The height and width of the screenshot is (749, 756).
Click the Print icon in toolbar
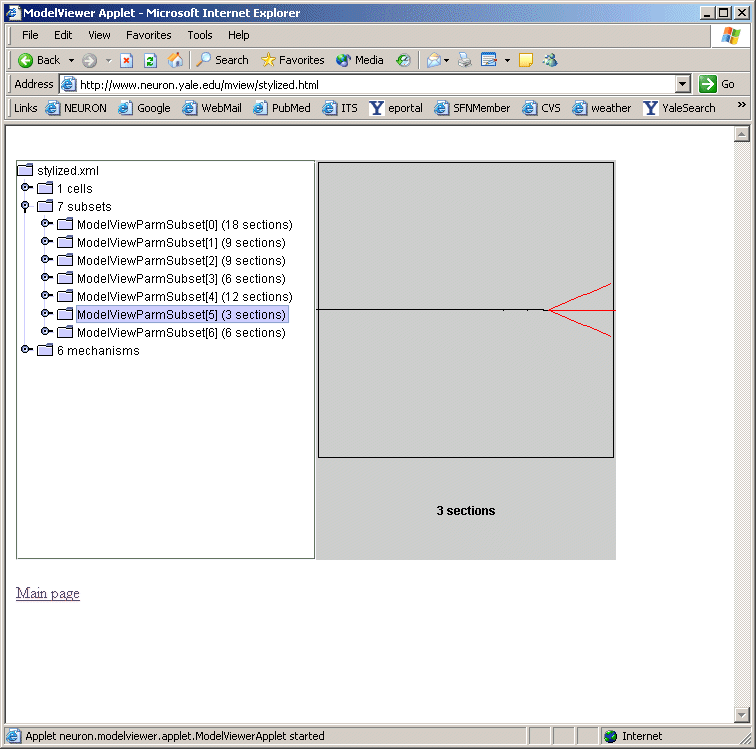[x=464, y=60]
